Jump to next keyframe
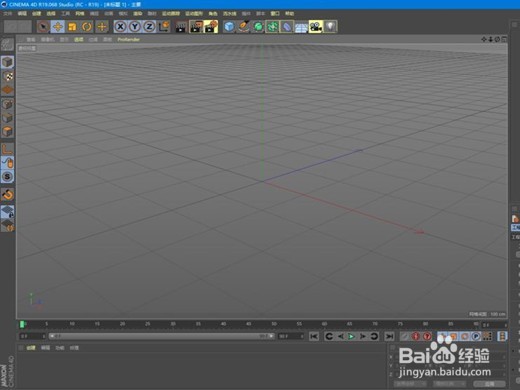Viewport: 520px width, 390px height. [374, 336]
